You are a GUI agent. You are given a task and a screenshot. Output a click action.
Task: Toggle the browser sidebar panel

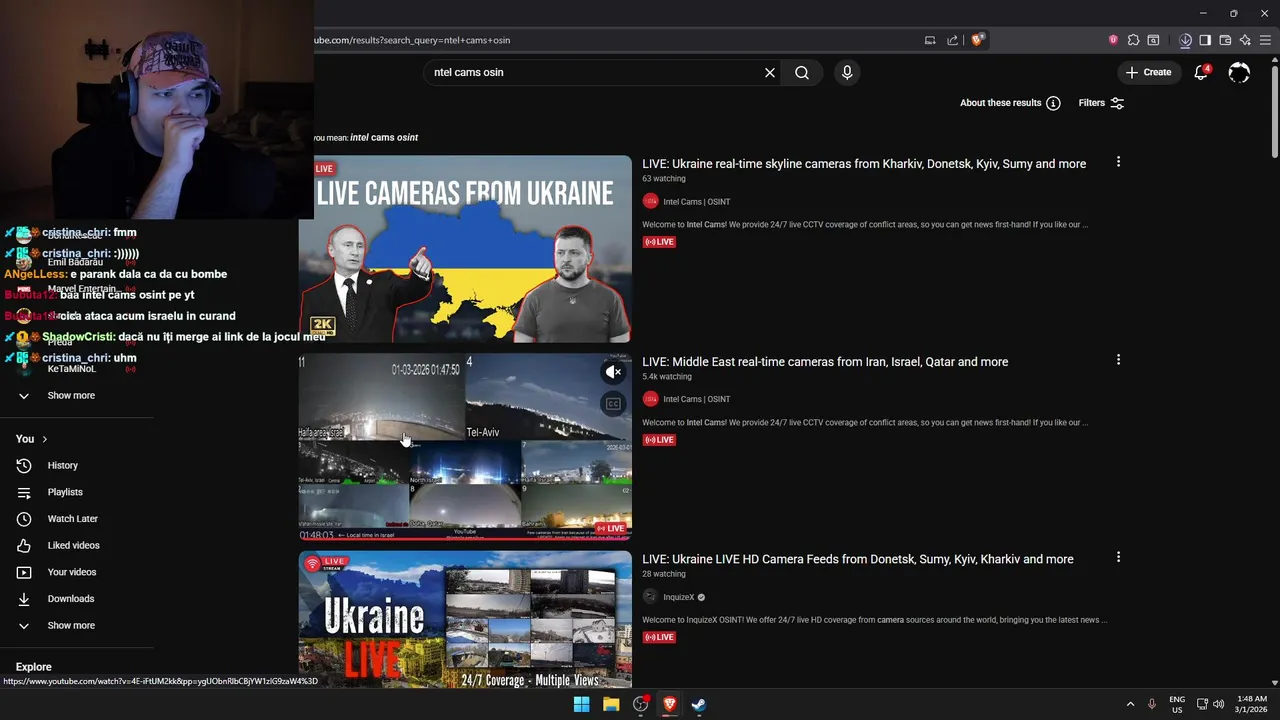[1205, 40]
